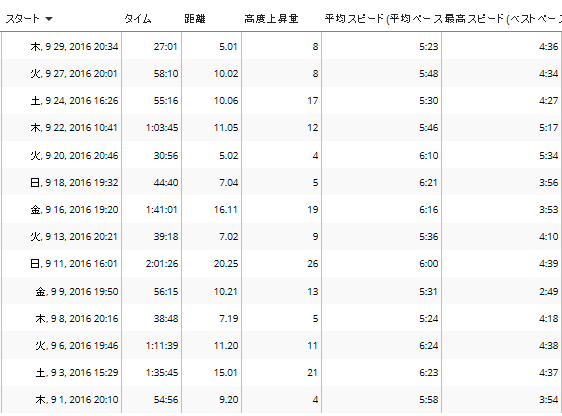Click the distance value 10.02

coord(226,73)
